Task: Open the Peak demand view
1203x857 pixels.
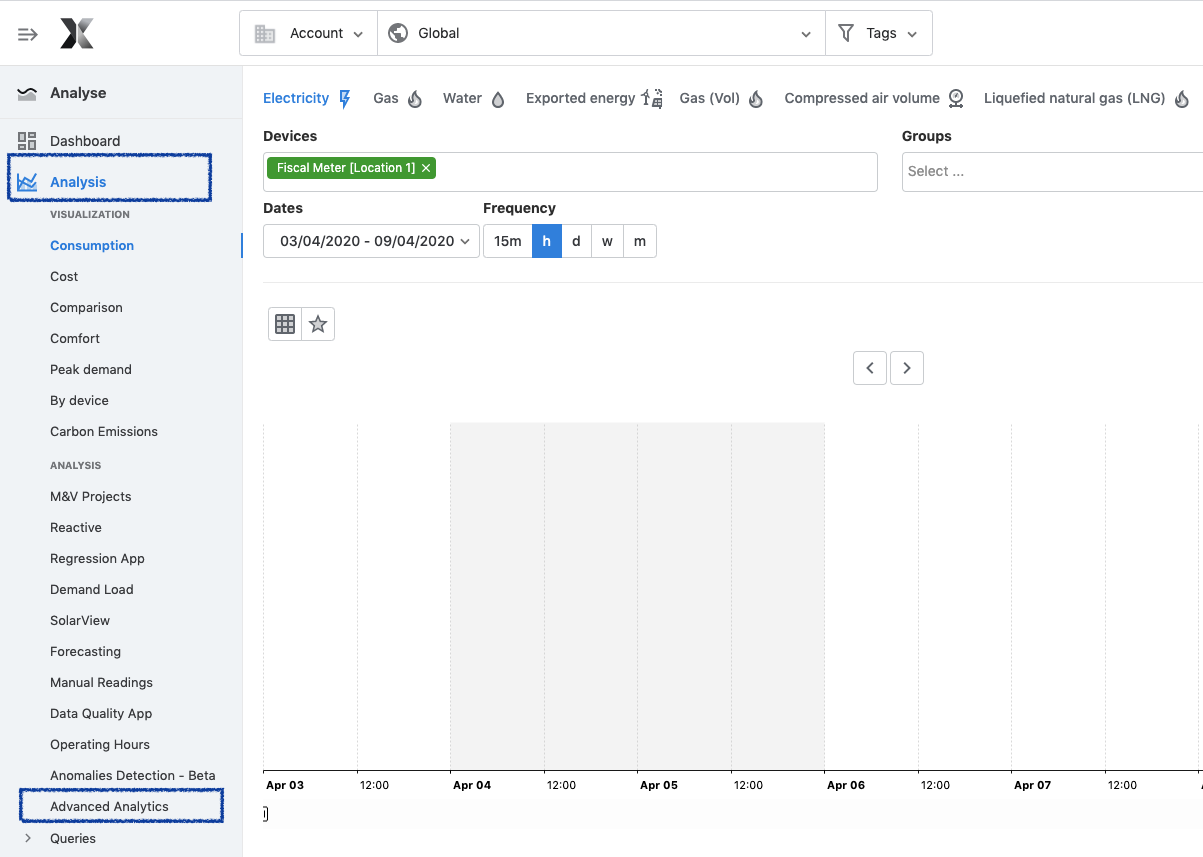Action: point(91,369)
